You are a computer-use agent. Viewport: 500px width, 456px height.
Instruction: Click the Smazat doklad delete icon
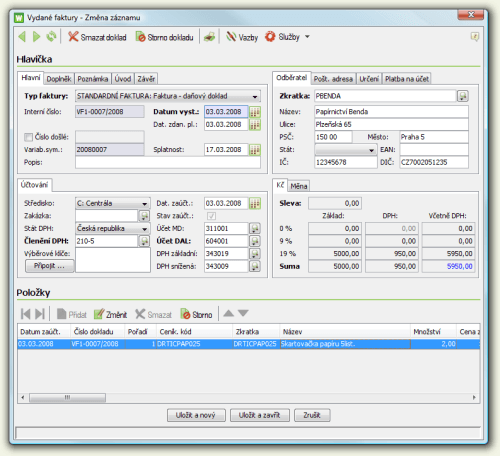tap(73, 37)
